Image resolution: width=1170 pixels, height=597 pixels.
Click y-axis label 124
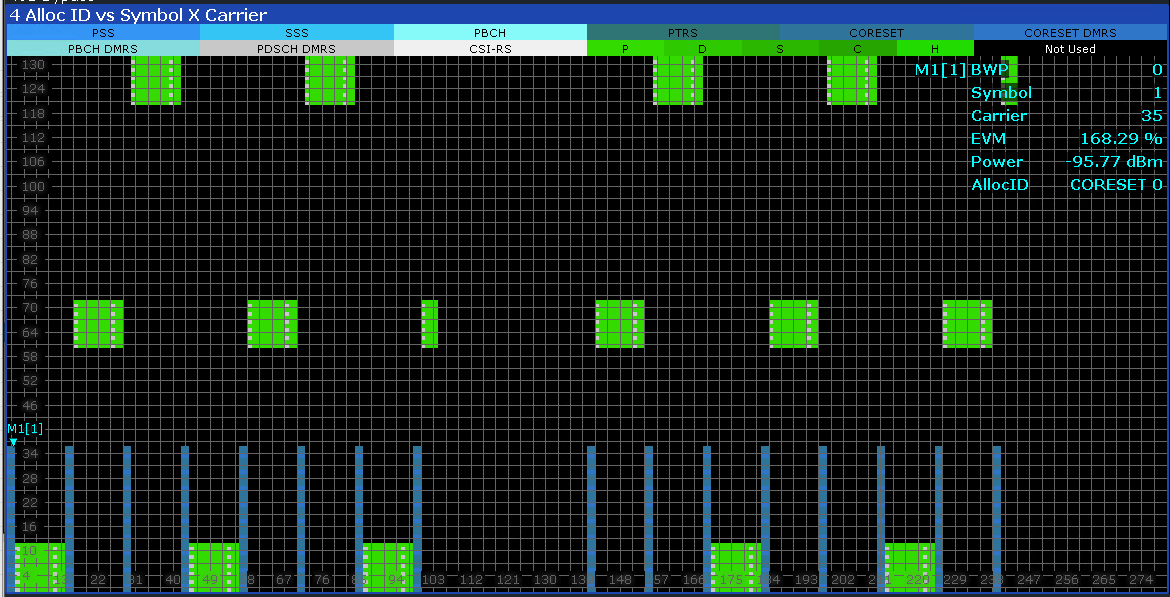34,89
